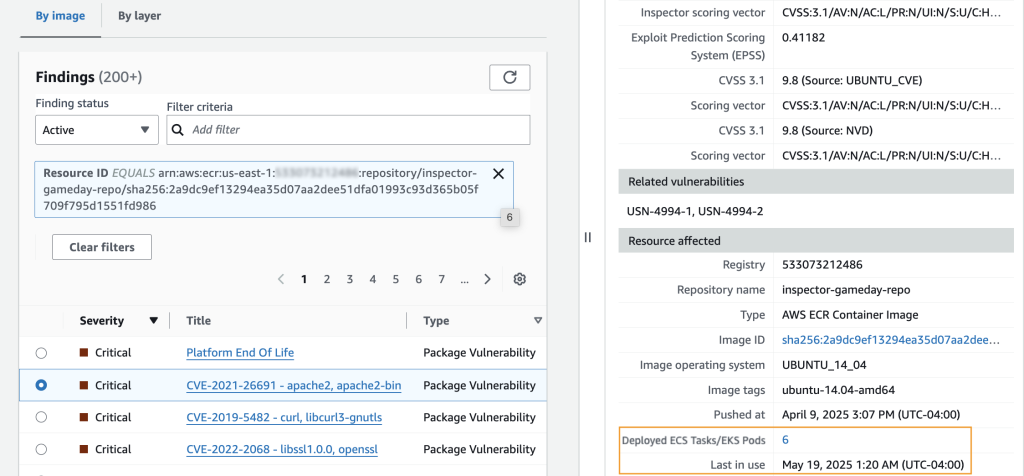Sort findings by Severity column
1024x476 pixels.
153,321
